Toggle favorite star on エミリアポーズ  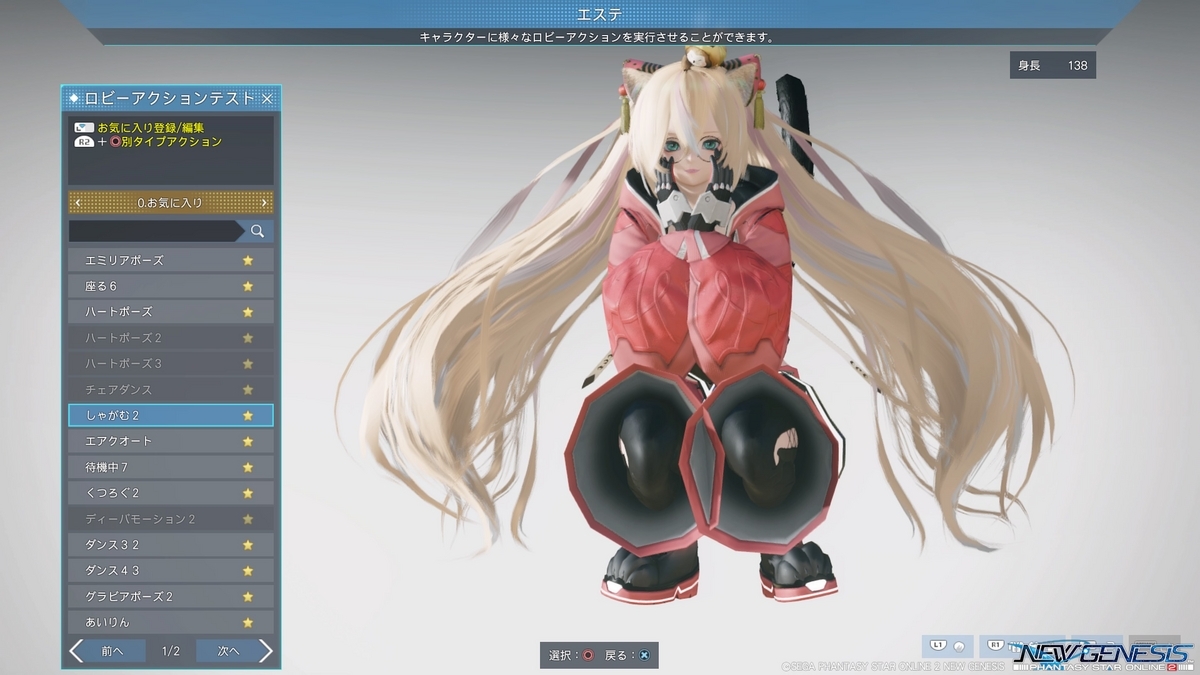(248, 260)
